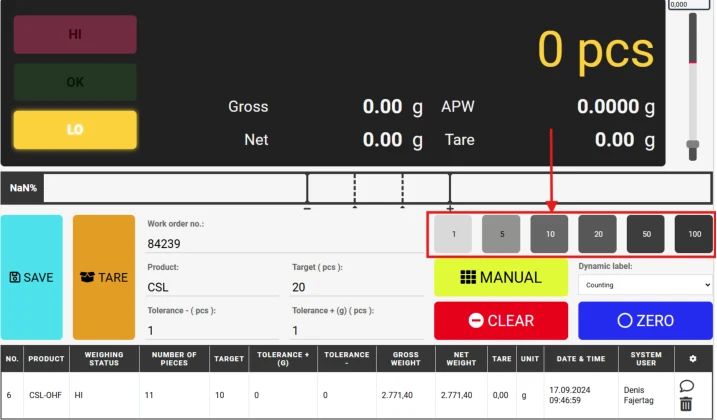Click the Tolerance minus pcs field
The width and height of the screenshot is (717, 420).
pyautogui.click(x=213, y=330)
